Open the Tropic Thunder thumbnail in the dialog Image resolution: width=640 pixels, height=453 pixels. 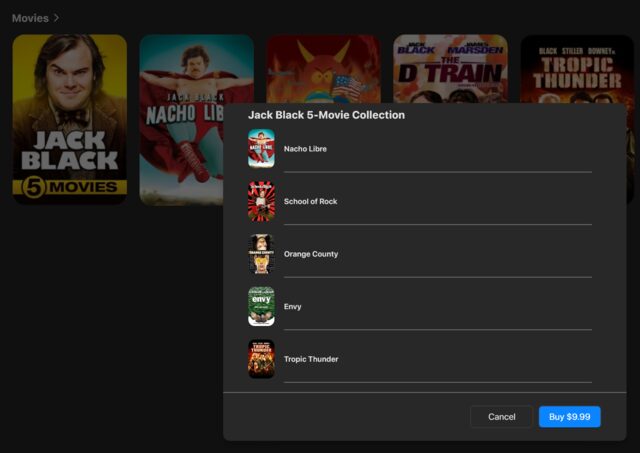pos(261,359)
